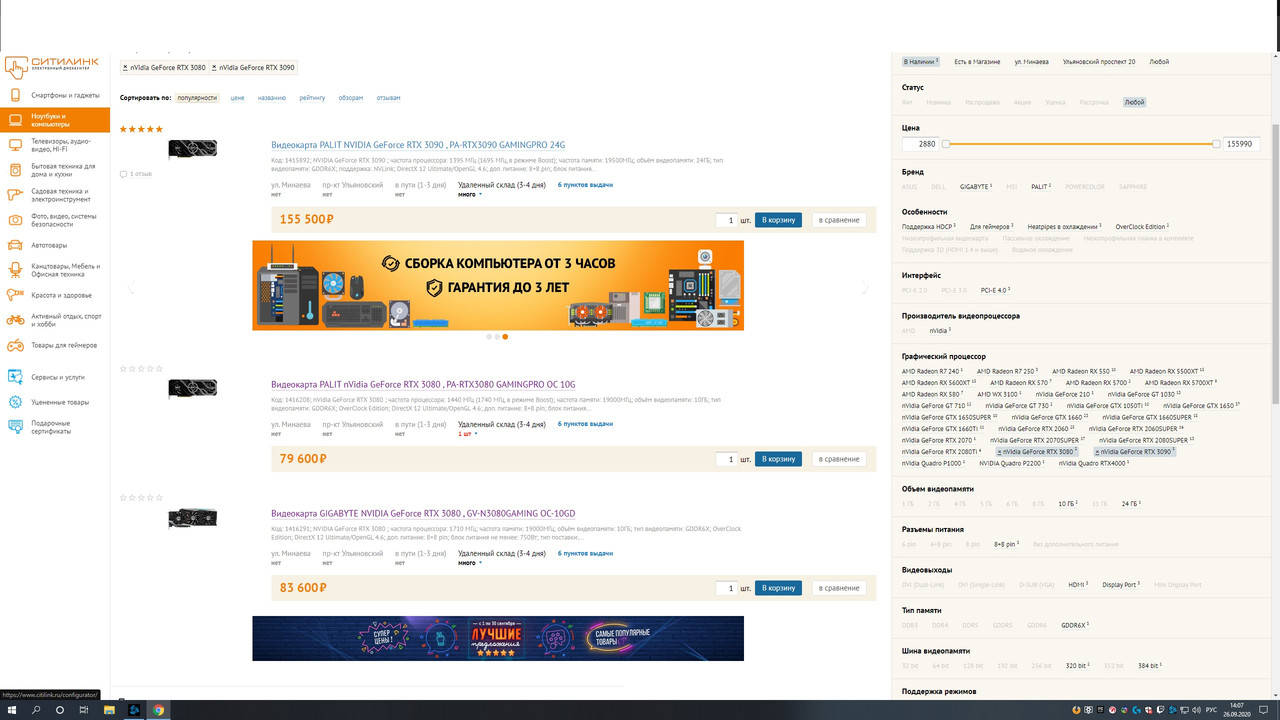1280x720 pixels.
Task: Toggle Есть в Магазине filter
Action: (x=977, y=62)
